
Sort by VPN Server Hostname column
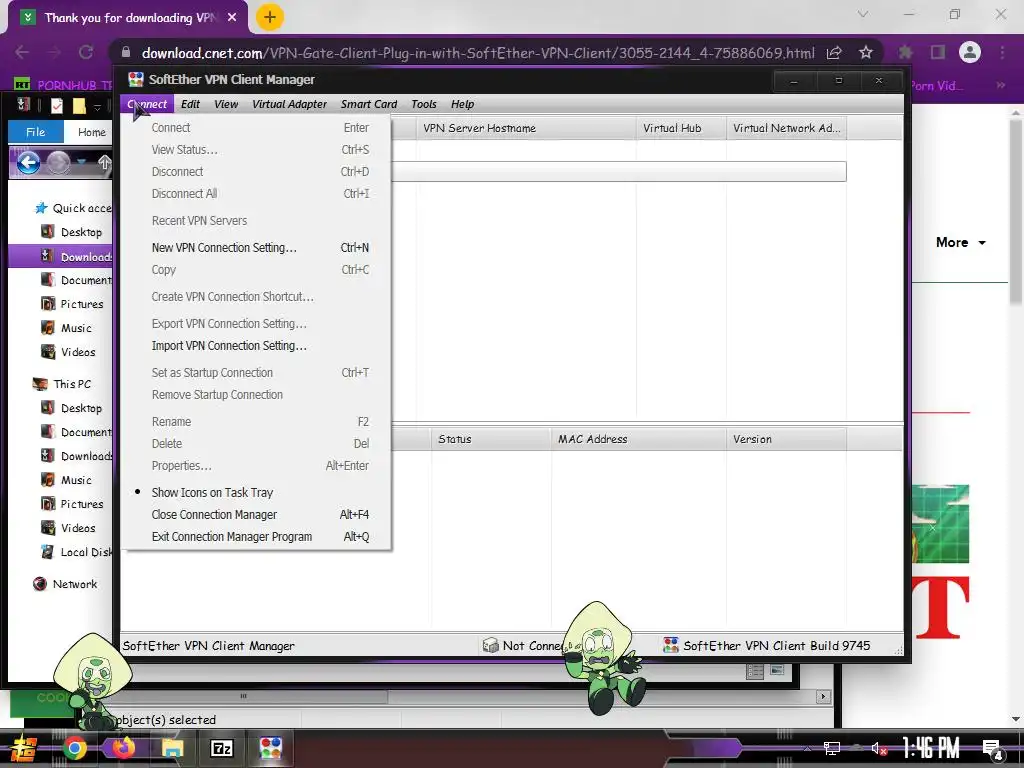coord(526,128)
